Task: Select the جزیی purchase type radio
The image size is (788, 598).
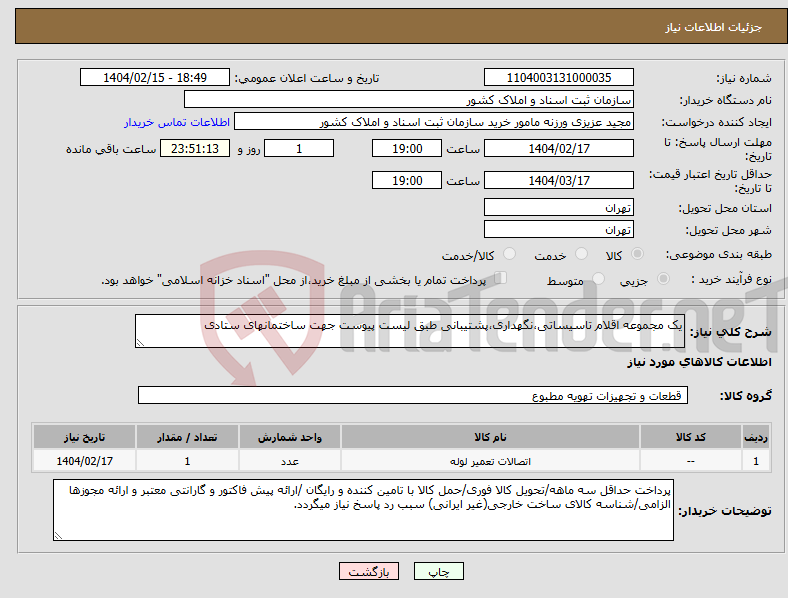Action: point(663,278)
